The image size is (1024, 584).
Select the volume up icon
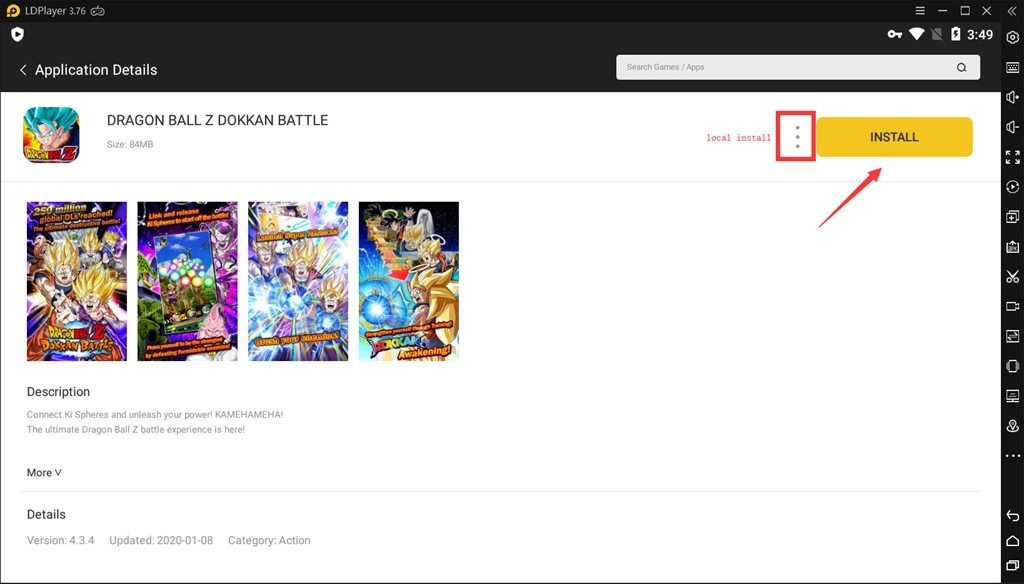tap(1012, 97)
